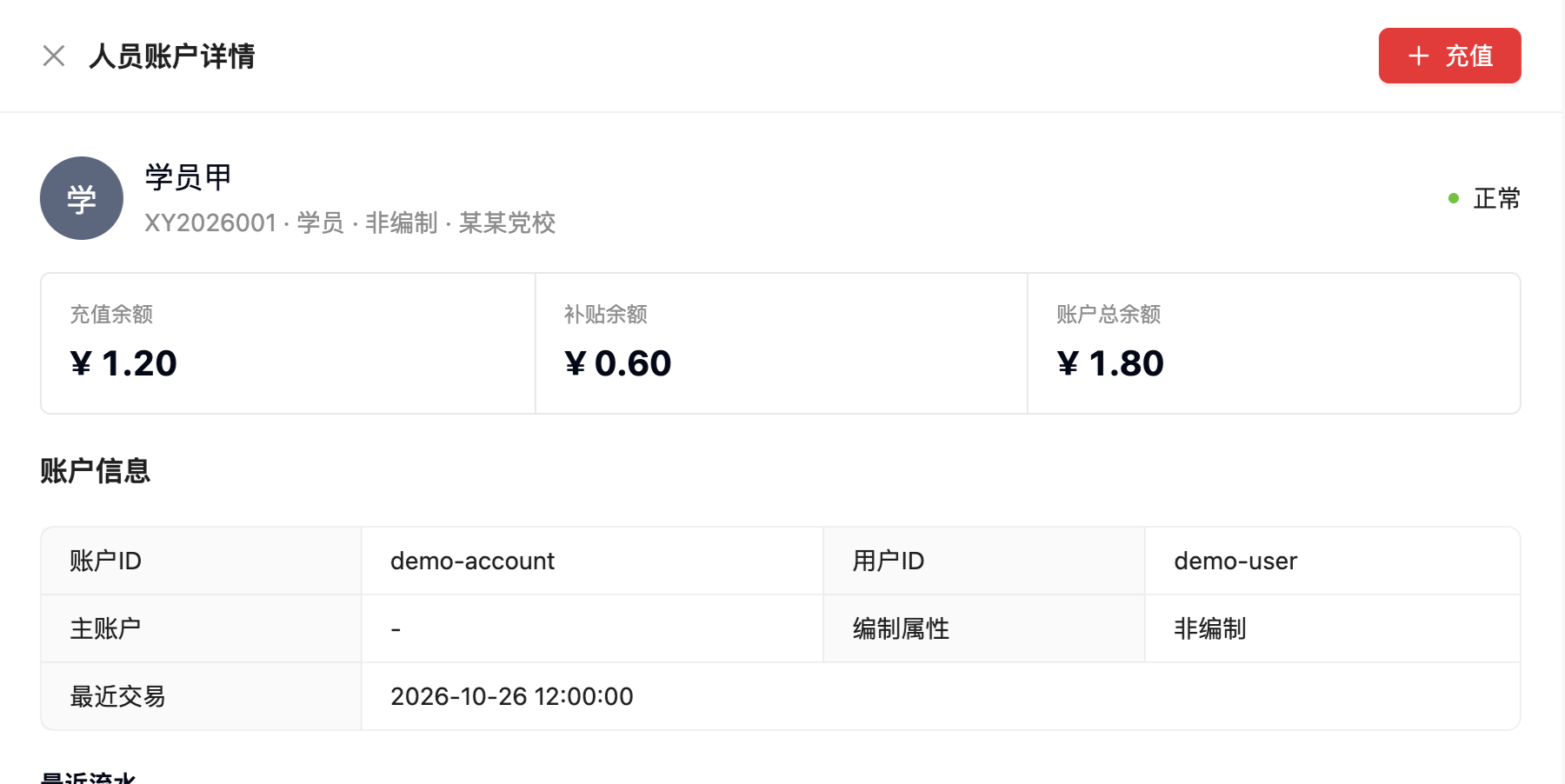Screen dimensions: 1565x784
Task: Click the round 学 avatar icon
Action: pyautogui.click(x=82, y=198)
